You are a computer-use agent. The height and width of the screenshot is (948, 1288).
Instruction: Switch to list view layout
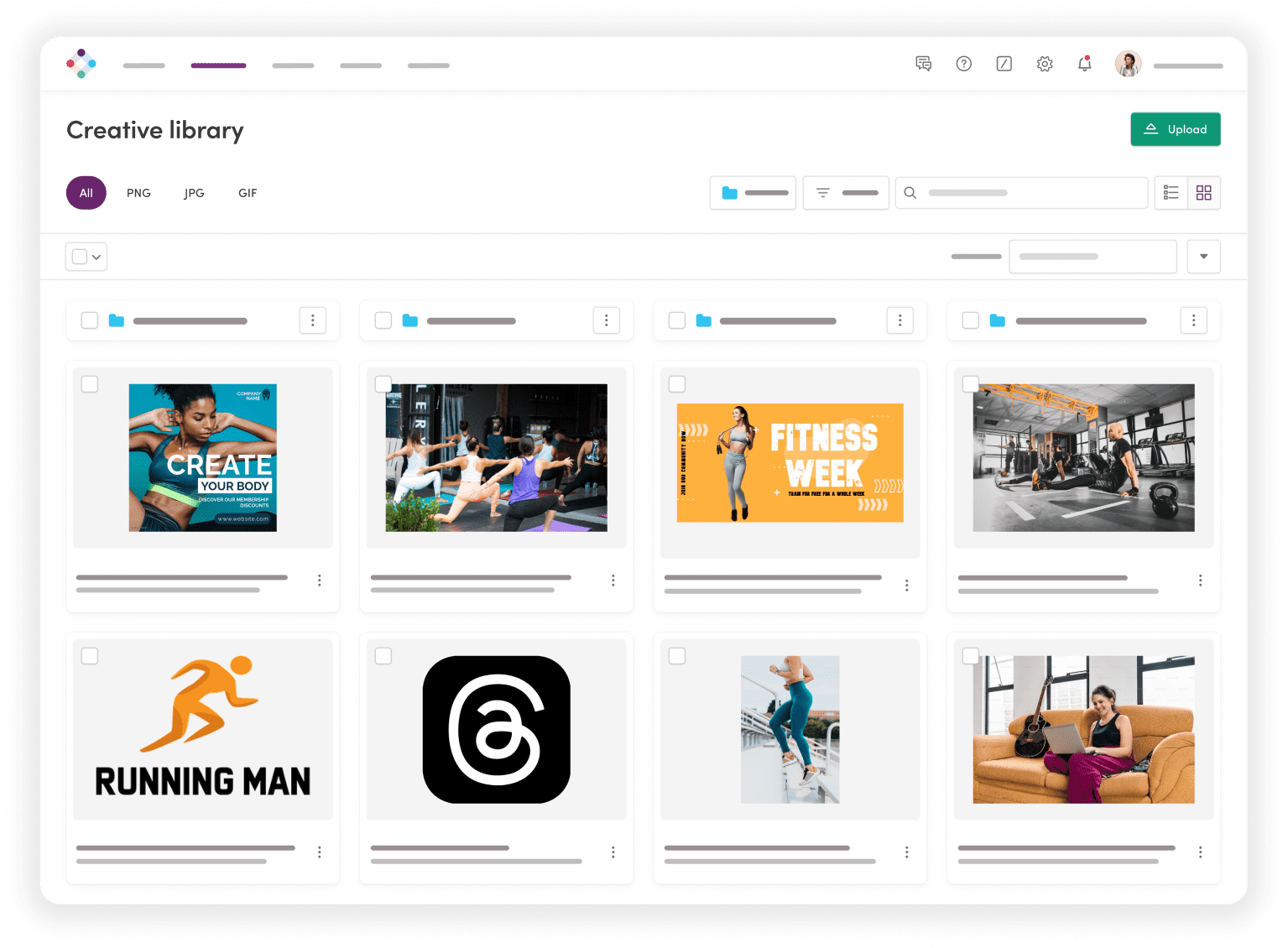[1171, 193]
